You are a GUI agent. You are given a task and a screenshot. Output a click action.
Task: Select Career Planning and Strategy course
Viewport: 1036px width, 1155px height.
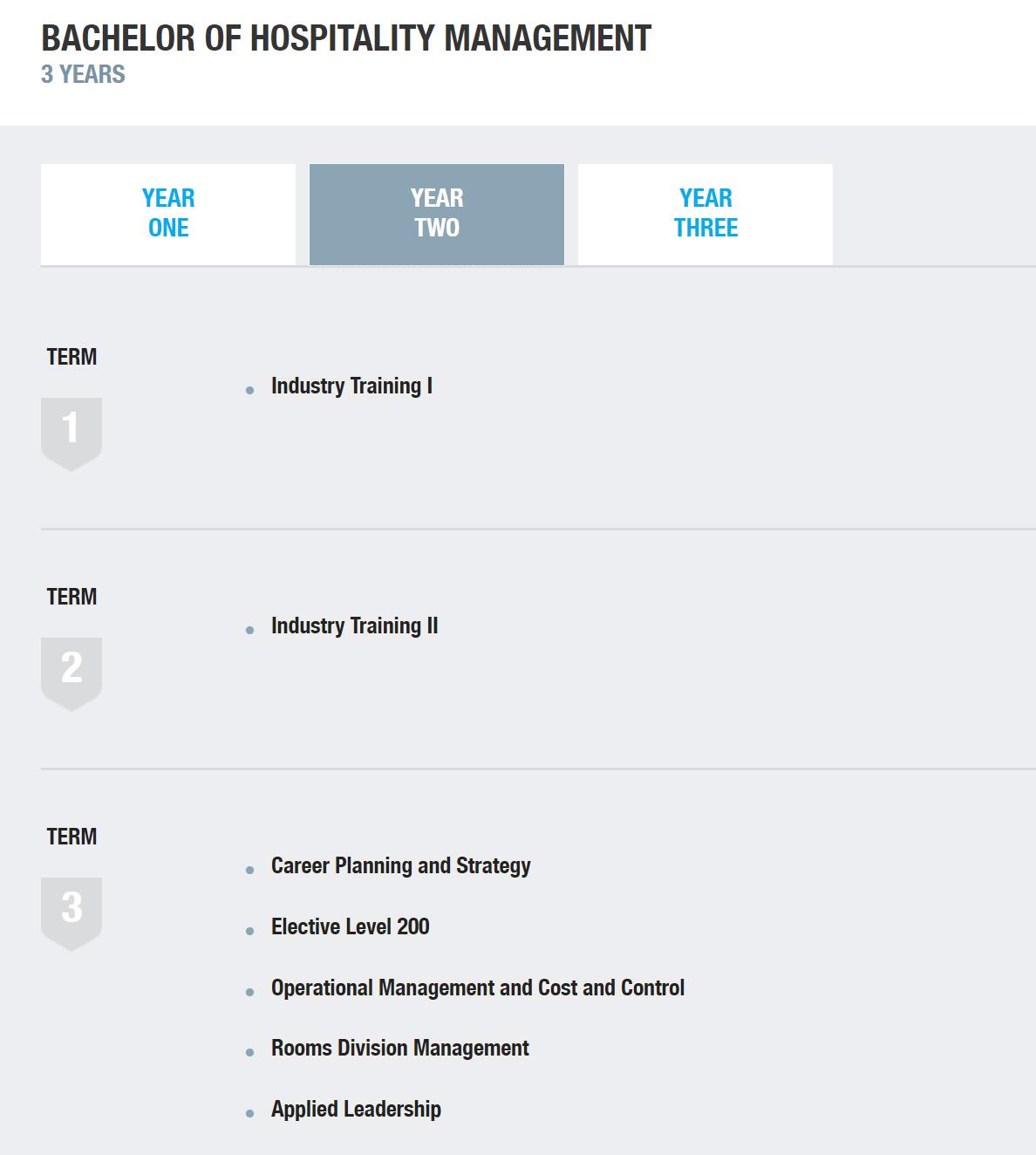point(400,866)
